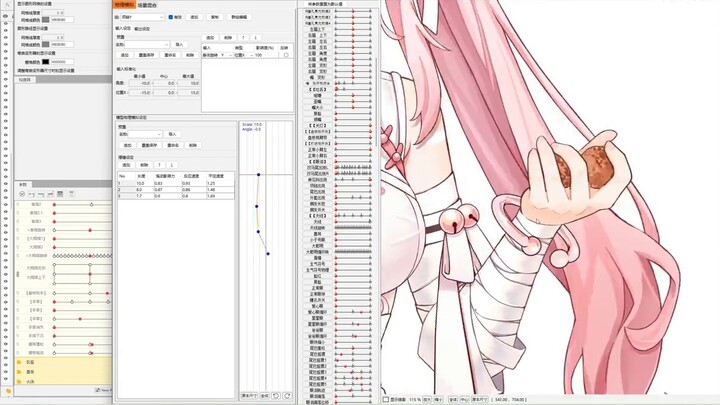Open the 场景混合 tab
The image size is (720, 405).
(147, 5)
